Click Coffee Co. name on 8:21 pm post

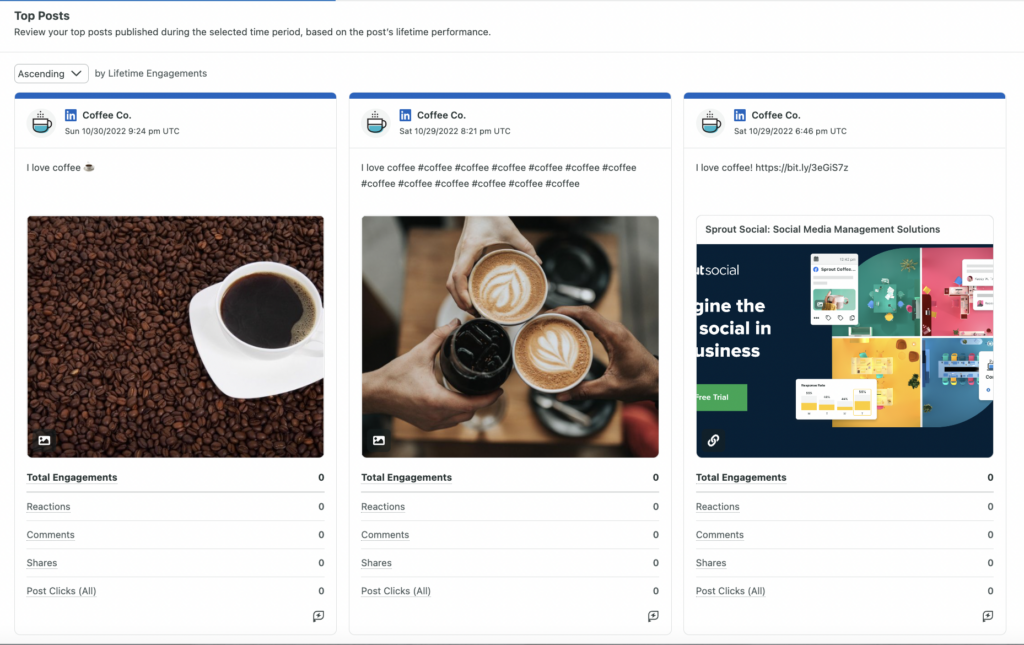click(441, 115)
